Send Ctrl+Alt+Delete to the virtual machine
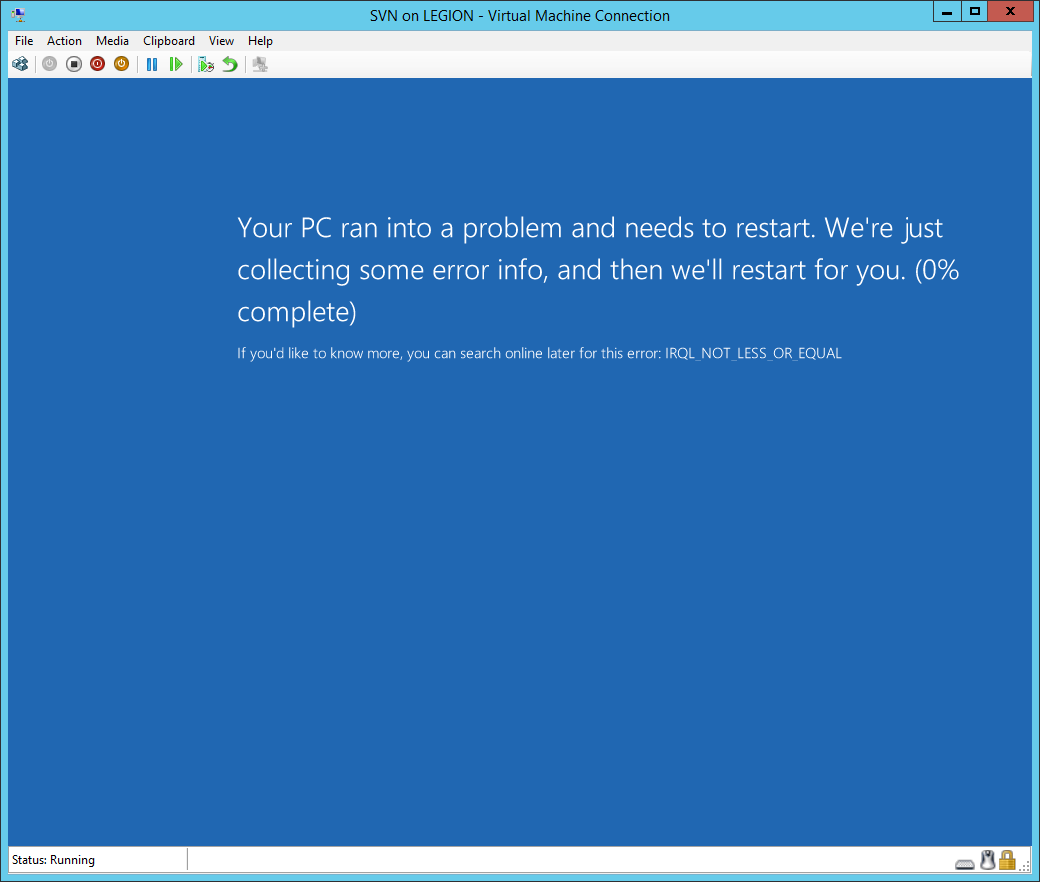Screen dimensions: 1040x882 pyautogui.click(x=20, y=64)
